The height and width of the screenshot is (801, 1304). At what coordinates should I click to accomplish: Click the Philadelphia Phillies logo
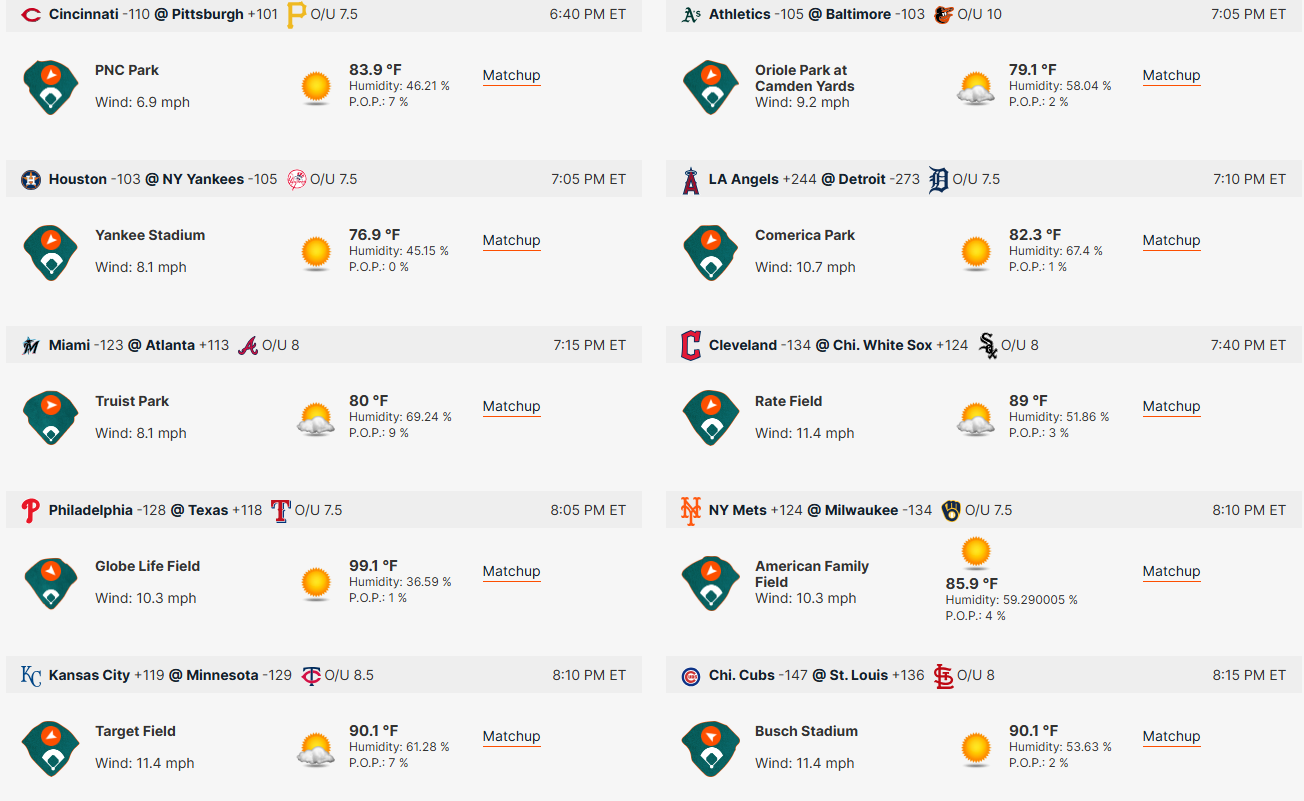[x=31, y=510]
